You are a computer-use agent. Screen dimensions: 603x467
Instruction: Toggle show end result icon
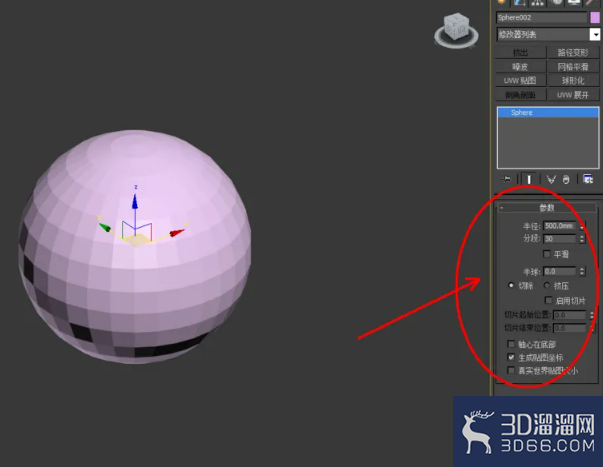point(529,179)
